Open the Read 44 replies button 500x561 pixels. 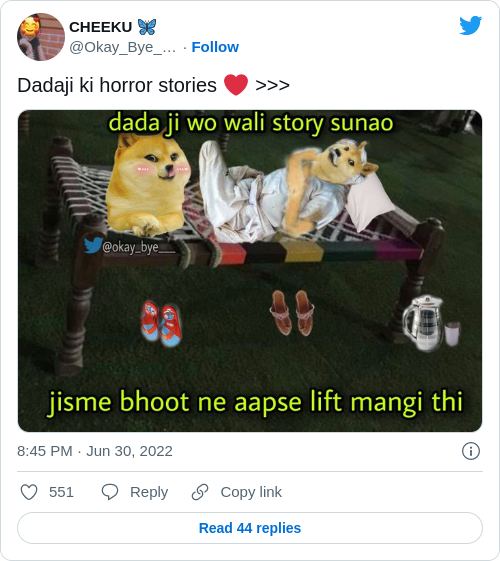click(250, 528)
